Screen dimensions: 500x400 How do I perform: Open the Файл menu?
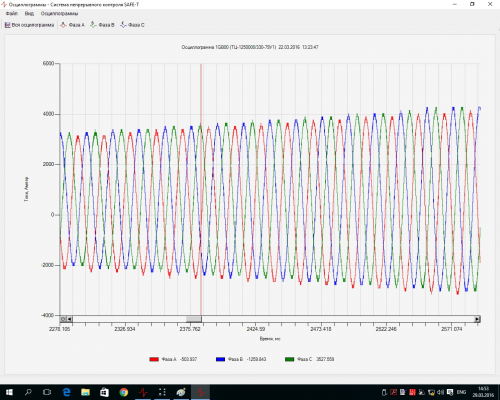click(12, 13)
